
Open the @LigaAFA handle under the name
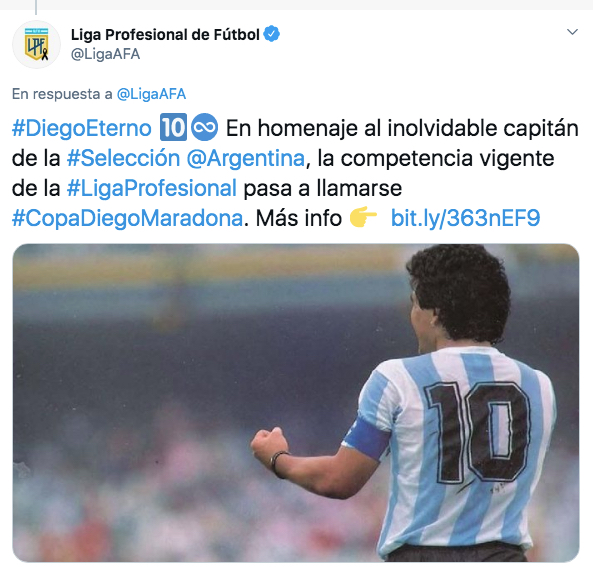tap(106, 54)
